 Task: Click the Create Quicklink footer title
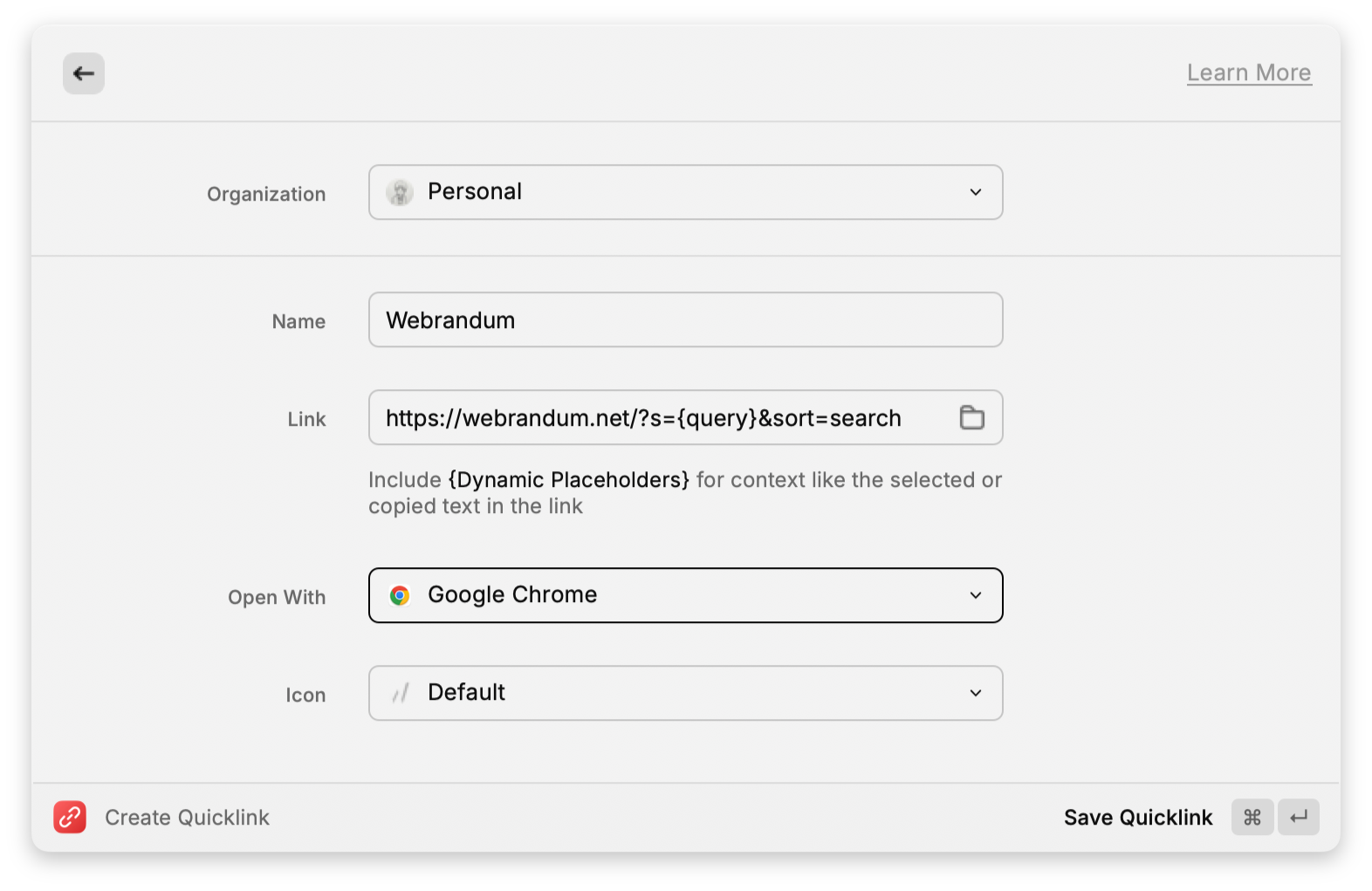[x=187, y=818]
